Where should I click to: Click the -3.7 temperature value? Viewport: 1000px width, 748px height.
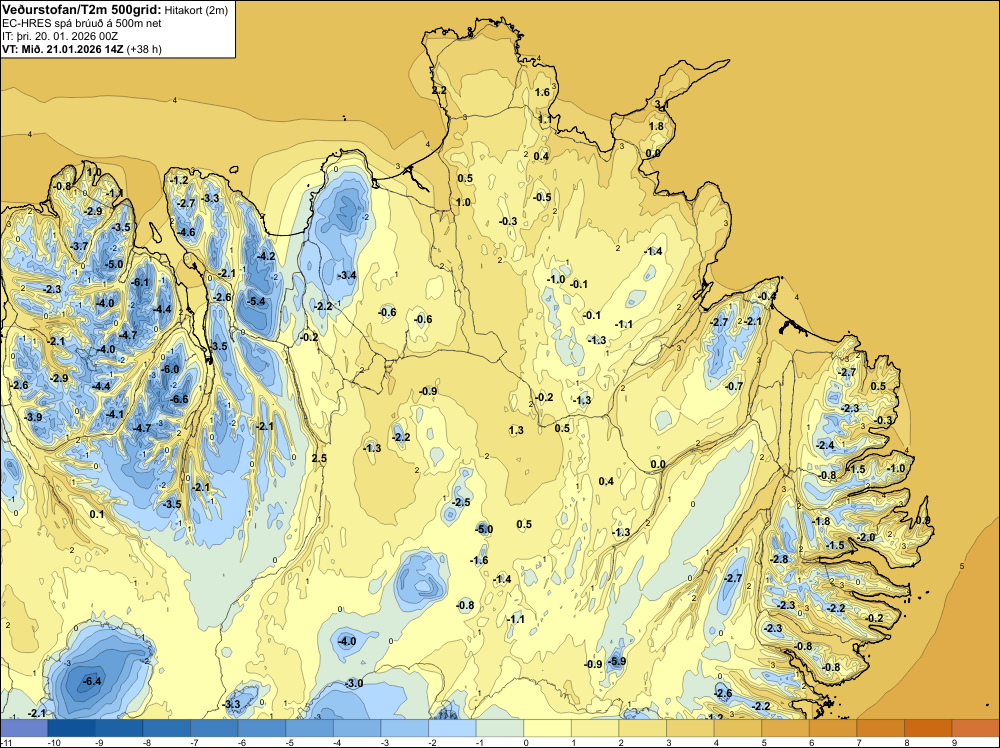pos(79,246)
